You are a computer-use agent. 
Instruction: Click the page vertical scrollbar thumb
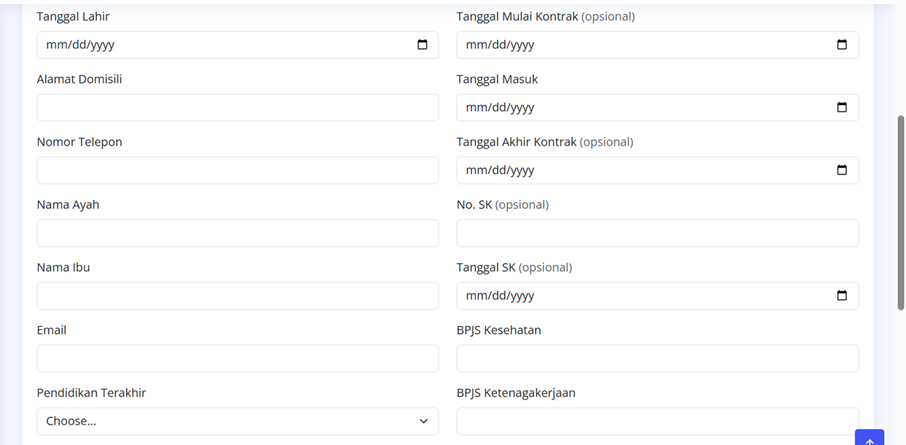(901, 213)
